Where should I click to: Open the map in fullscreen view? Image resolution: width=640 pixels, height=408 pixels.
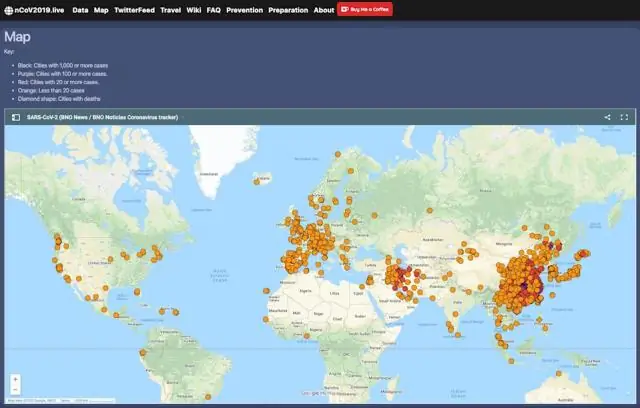[624, 117]
